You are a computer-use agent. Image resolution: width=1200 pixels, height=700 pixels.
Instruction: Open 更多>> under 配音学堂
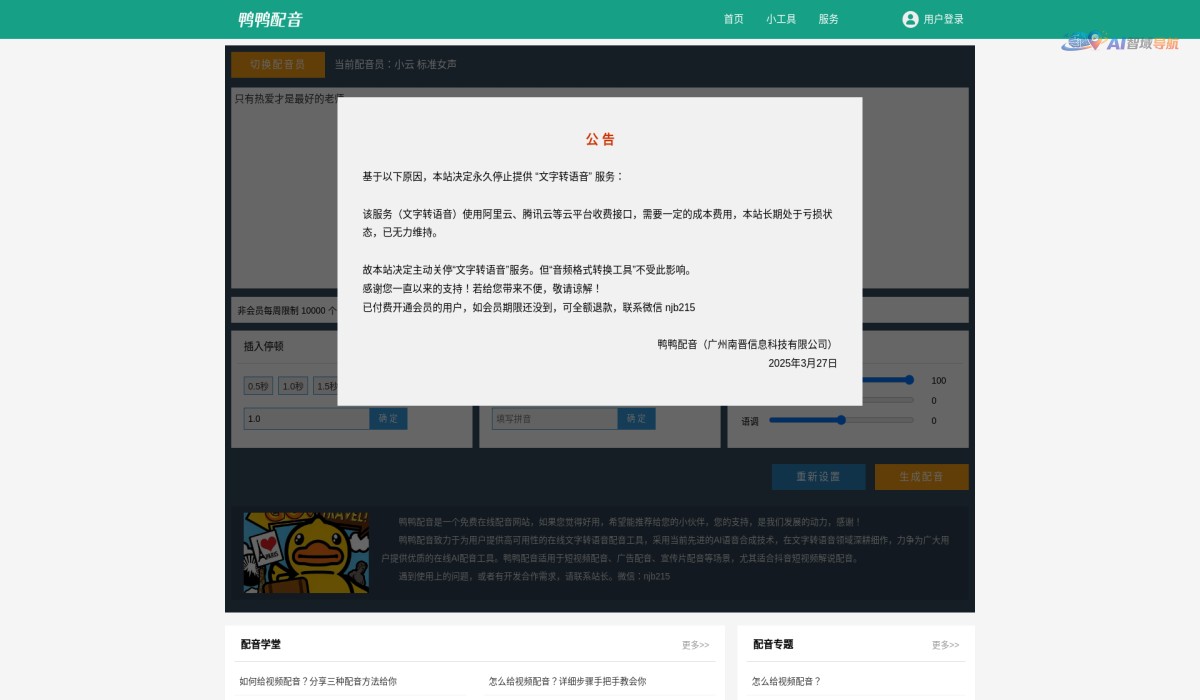click(x=693, y=645)
